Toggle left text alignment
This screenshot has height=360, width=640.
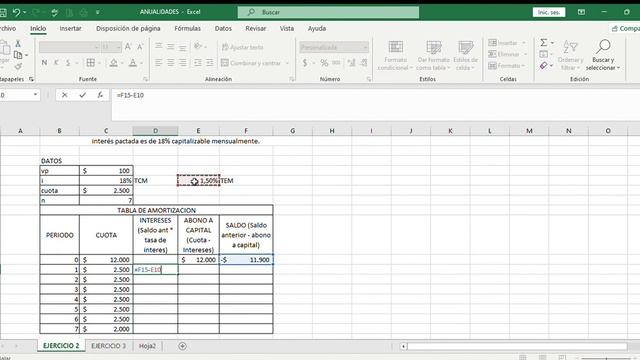(159, 63)
